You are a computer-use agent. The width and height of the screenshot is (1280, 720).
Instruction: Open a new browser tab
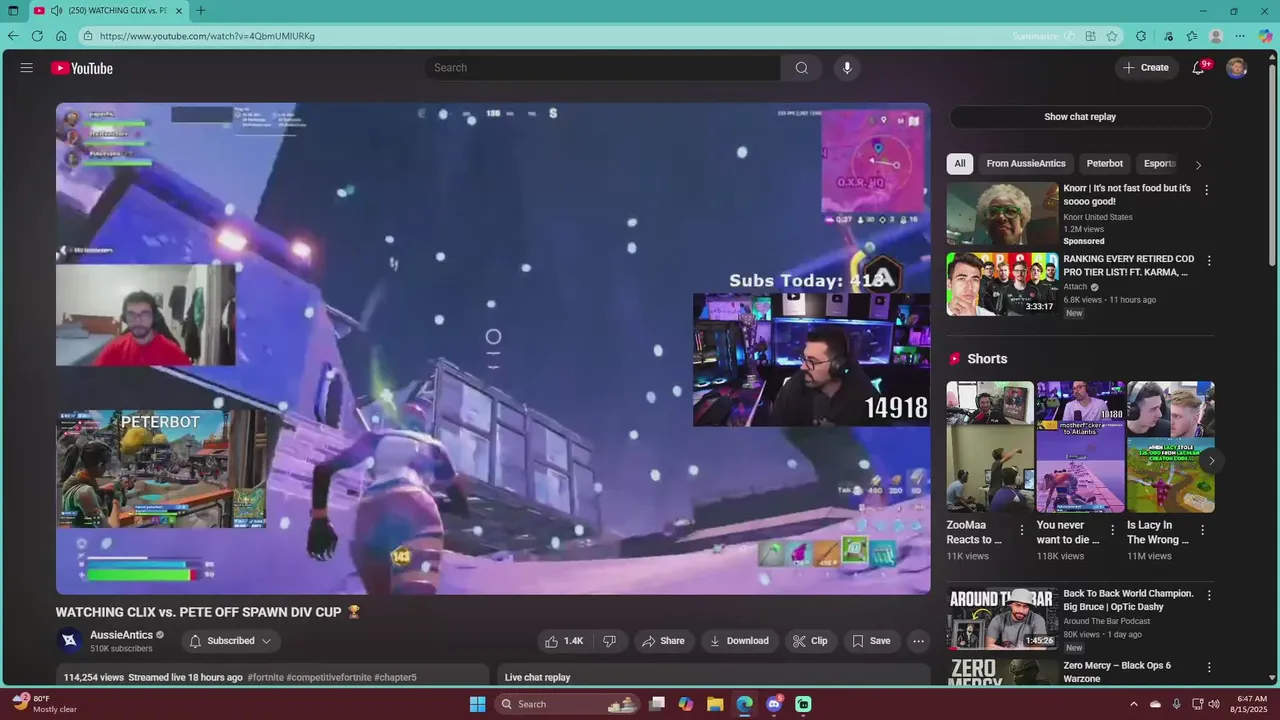tap(201, 11)
